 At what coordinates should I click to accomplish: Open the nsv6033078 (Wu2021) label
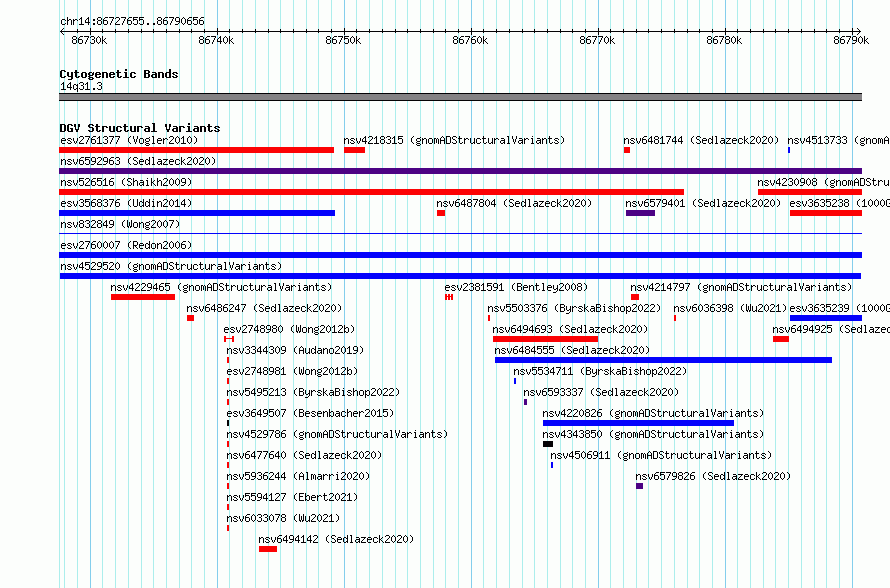(x=283, y=518)
